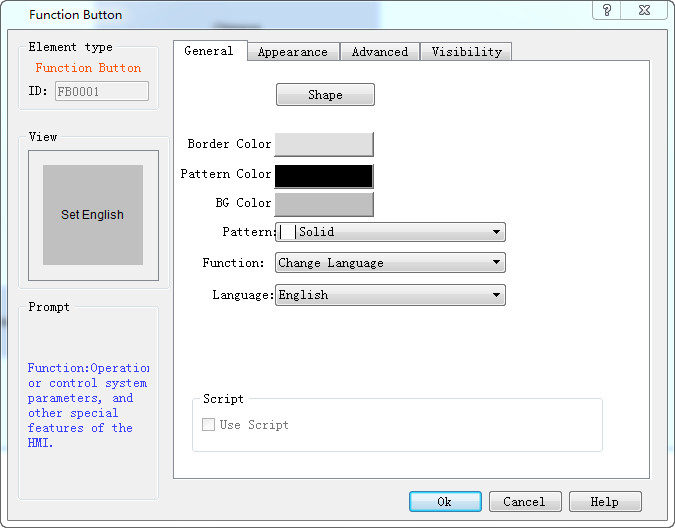Open the black Pattern Color swatch
Screen dimensions: 675x528
coord(324,176)
